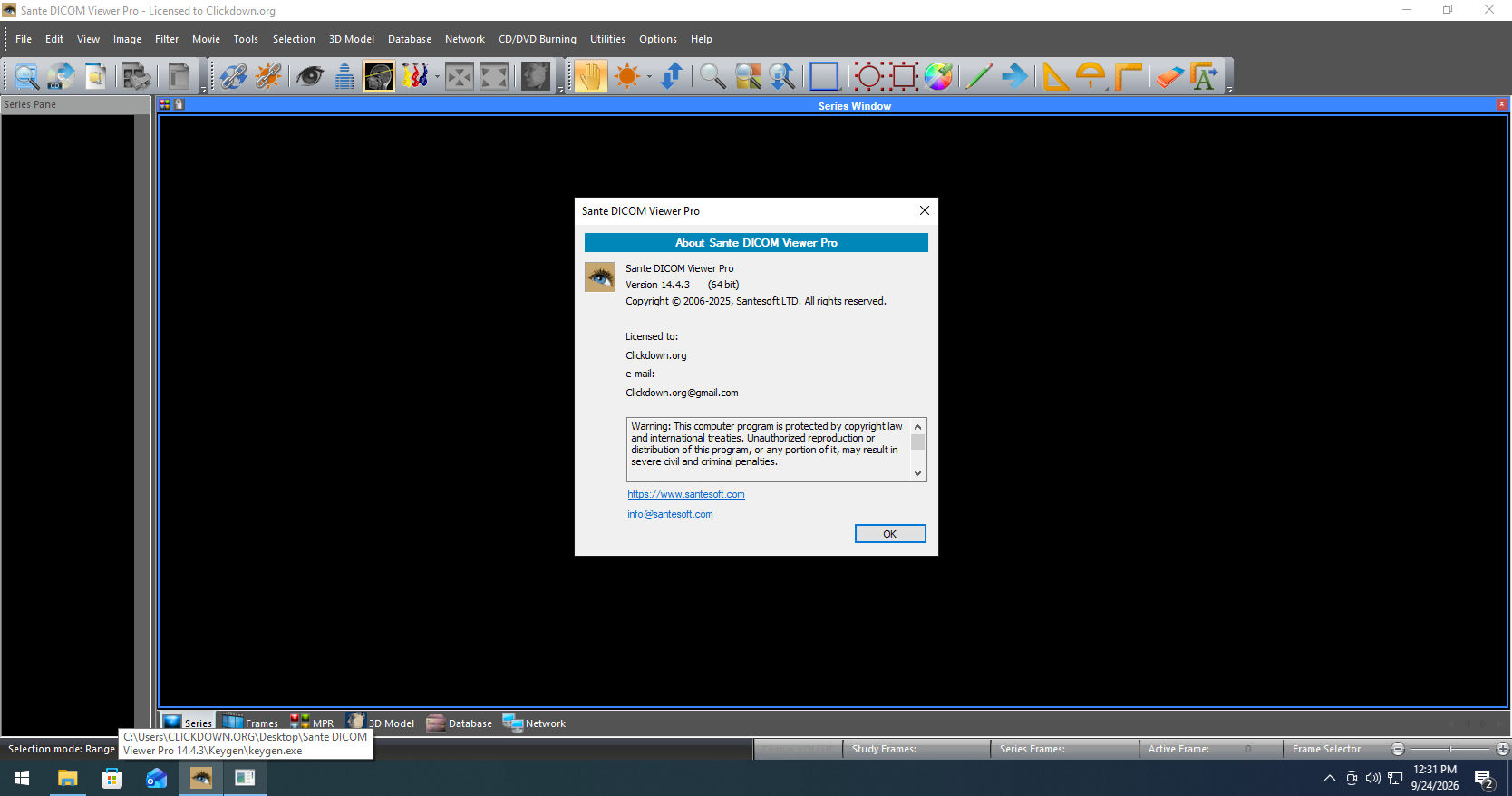Select the text annotation A tool

[x=1205, y=76]
